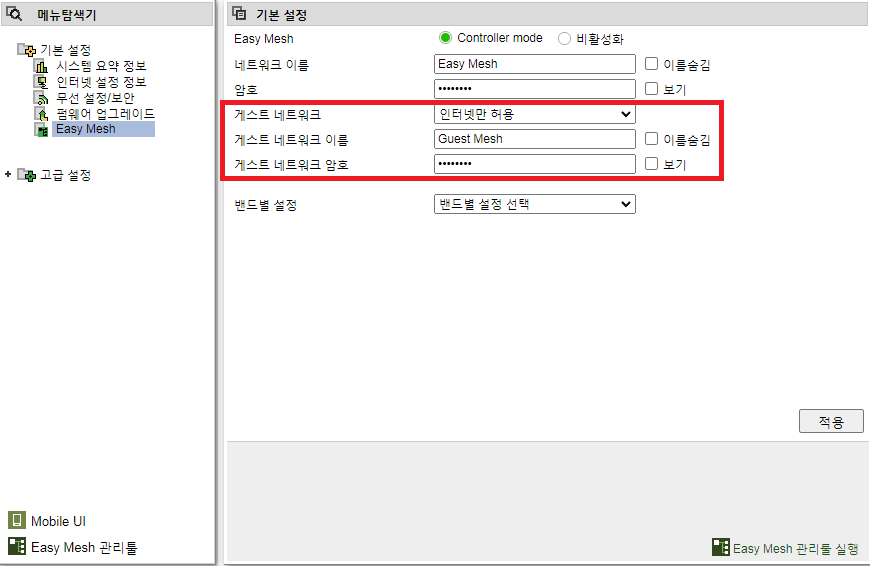Open the 게스트 네트워크 dropdown

[534, 114]
